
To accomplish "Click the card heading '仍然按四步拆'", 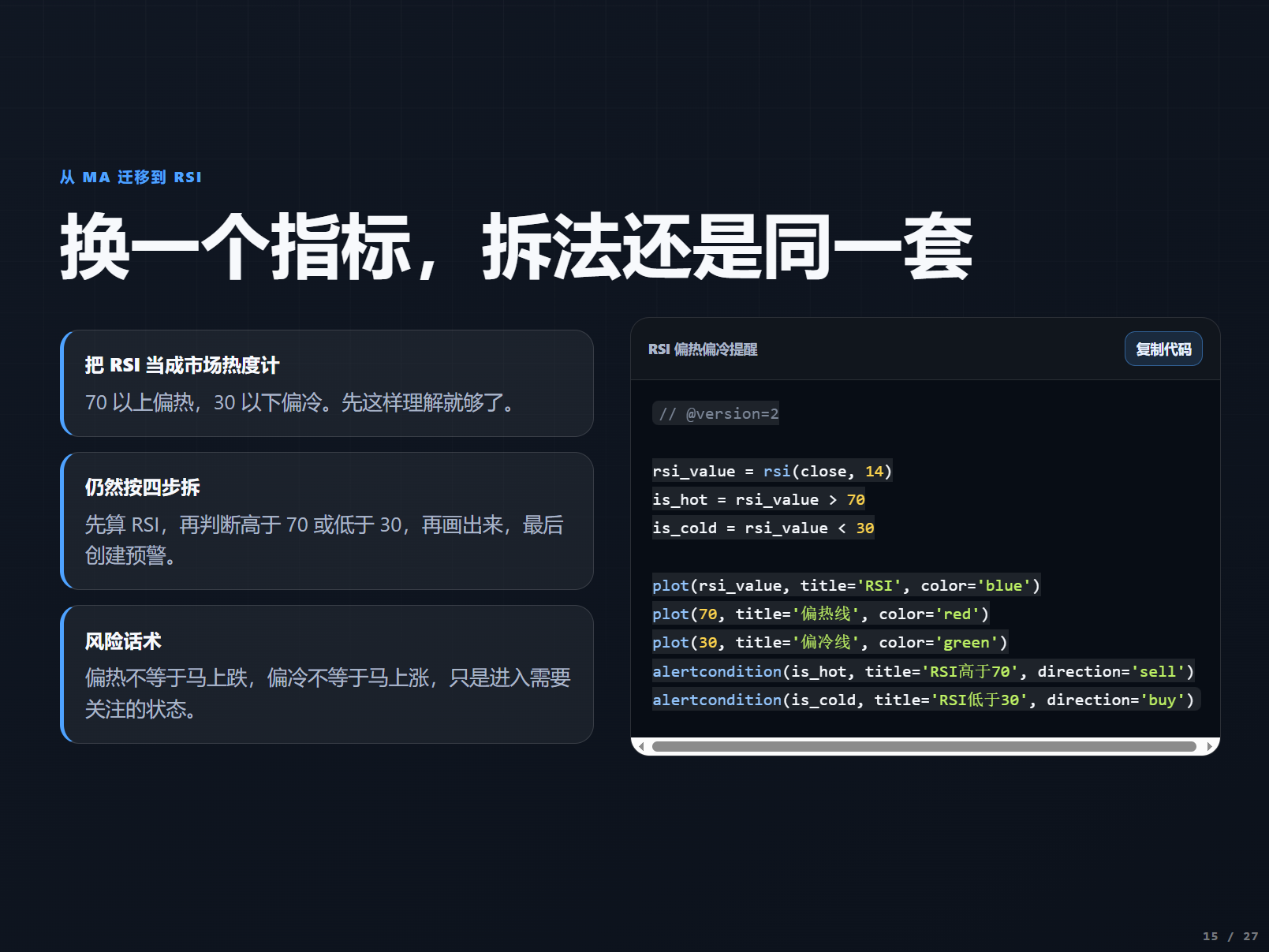I will tap(142, 487).
